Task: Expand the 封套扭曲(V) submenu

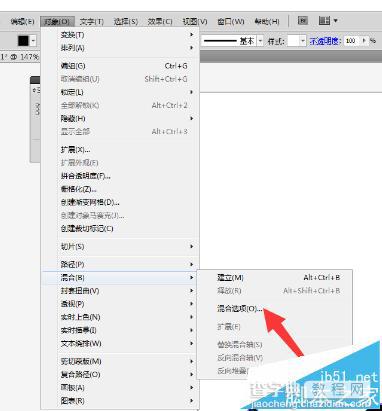Action: click(120, 291)
